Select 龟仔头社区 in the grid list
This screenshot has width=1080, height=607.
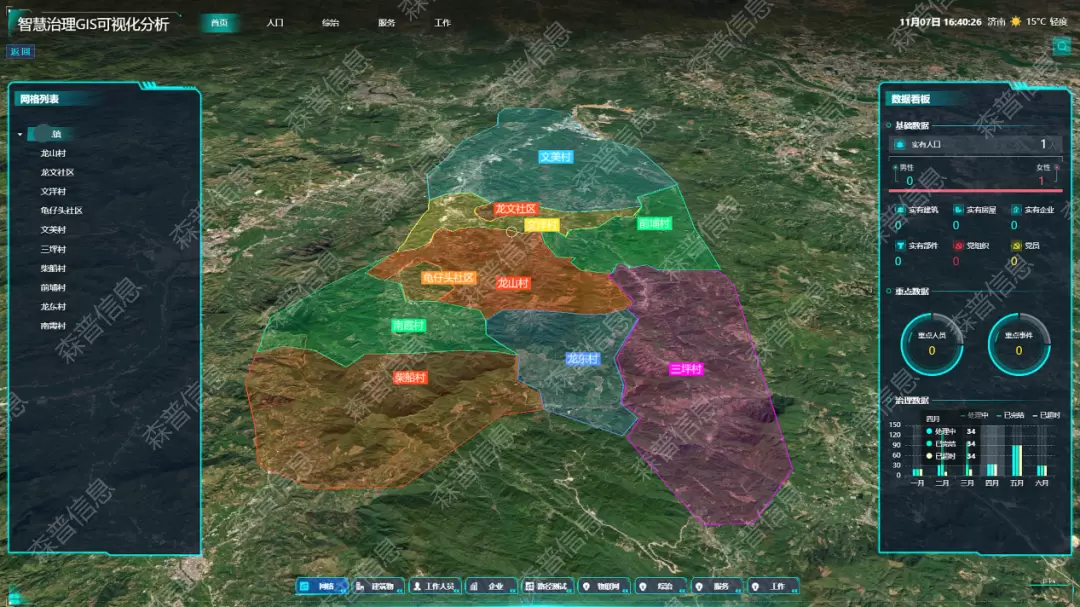point(61,211)
